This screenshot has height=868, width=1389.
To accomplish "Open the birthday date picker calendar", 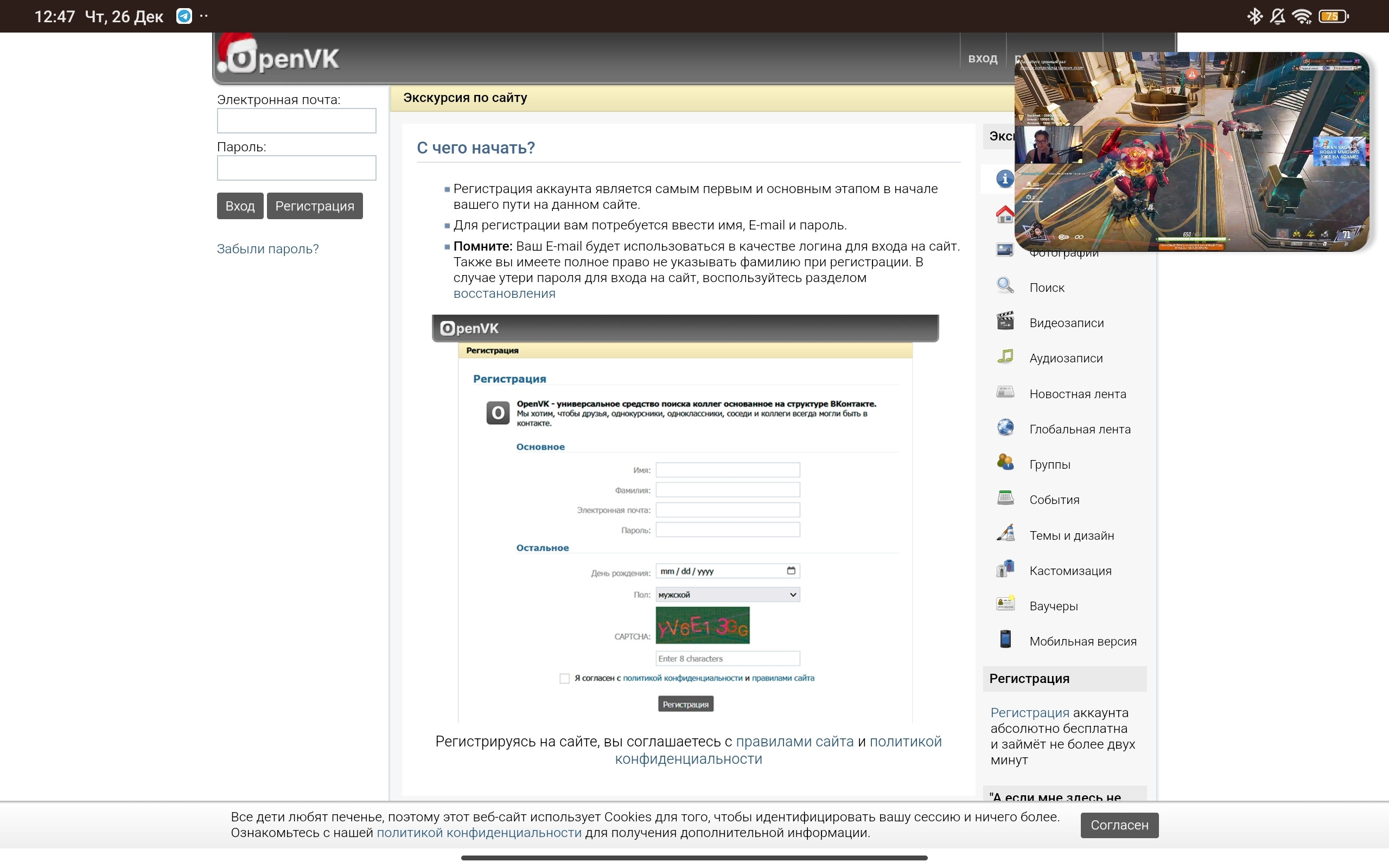I will click(x=791, y=571).
